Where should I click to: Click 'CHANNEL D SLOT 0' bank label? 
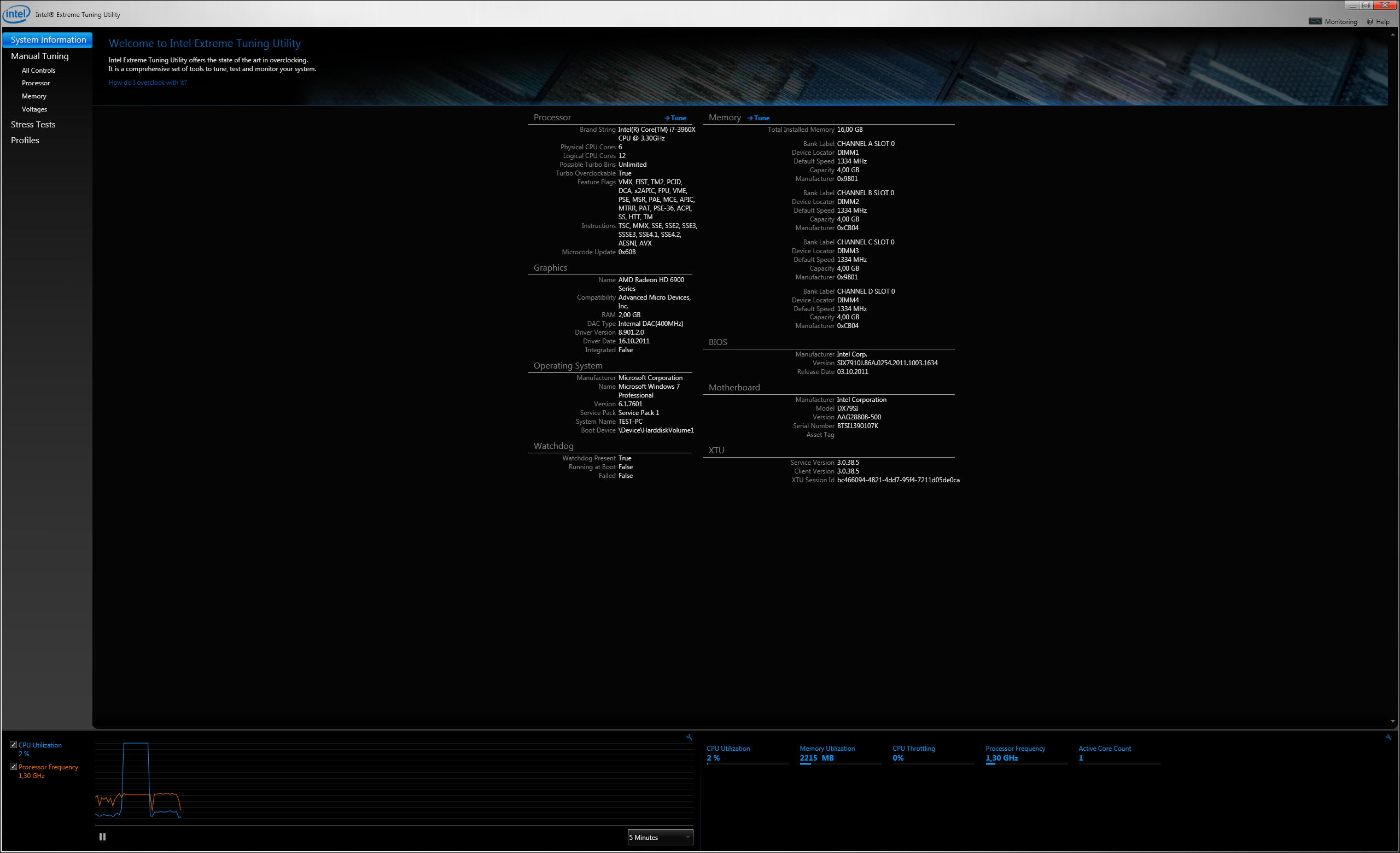click(x=865, y=291)
